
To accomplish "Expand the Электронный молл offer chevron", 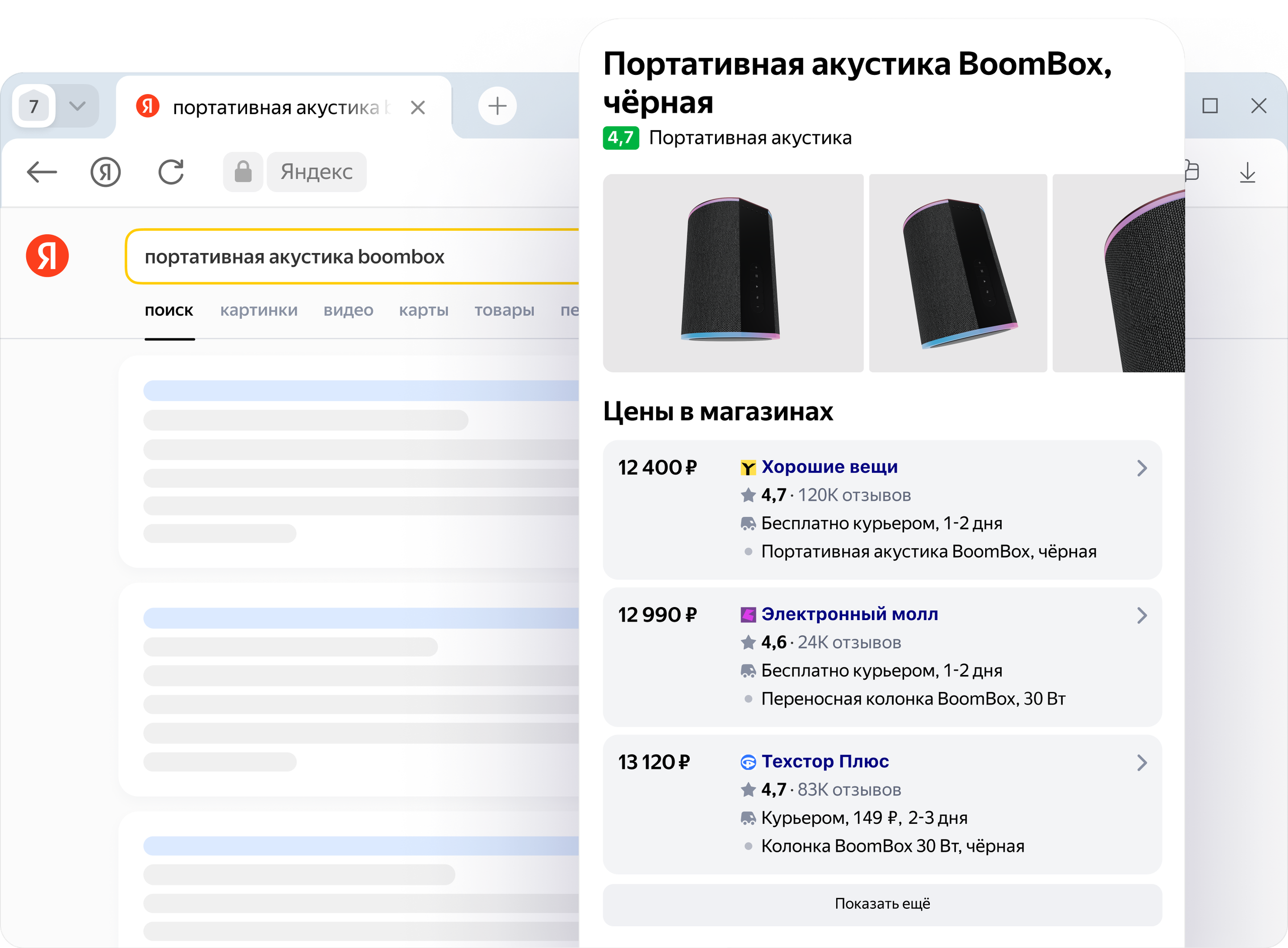I will (x=1142, y=616).
